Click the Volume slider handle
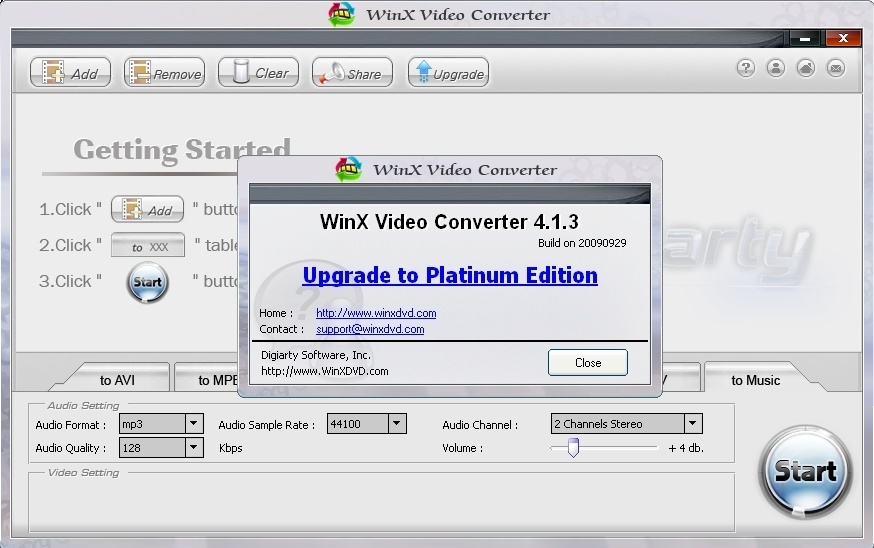 pos(573,448)
